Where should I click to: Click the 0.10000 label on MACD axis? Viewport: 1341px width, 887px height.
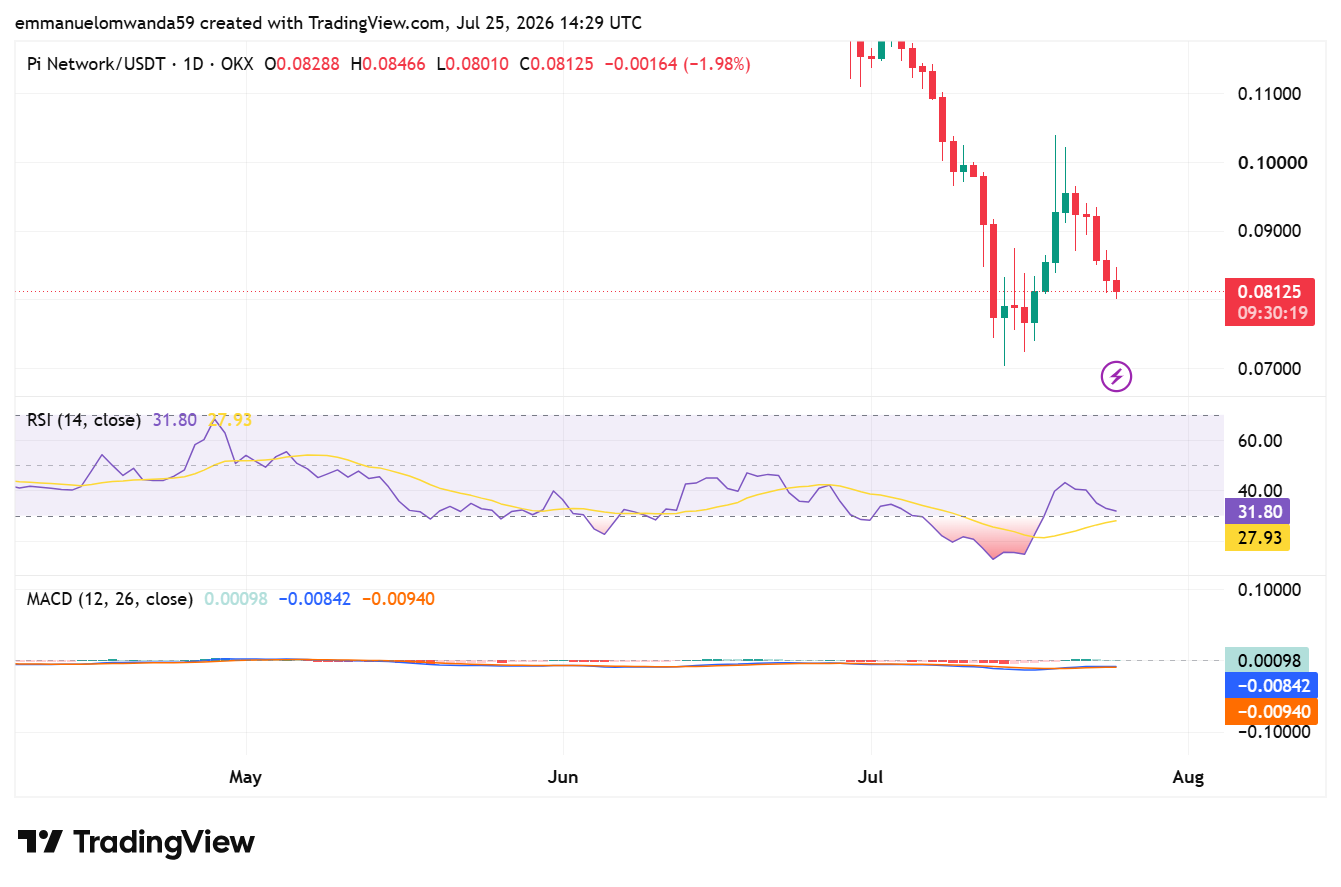pyautogui.click(x=1267, y=589)
